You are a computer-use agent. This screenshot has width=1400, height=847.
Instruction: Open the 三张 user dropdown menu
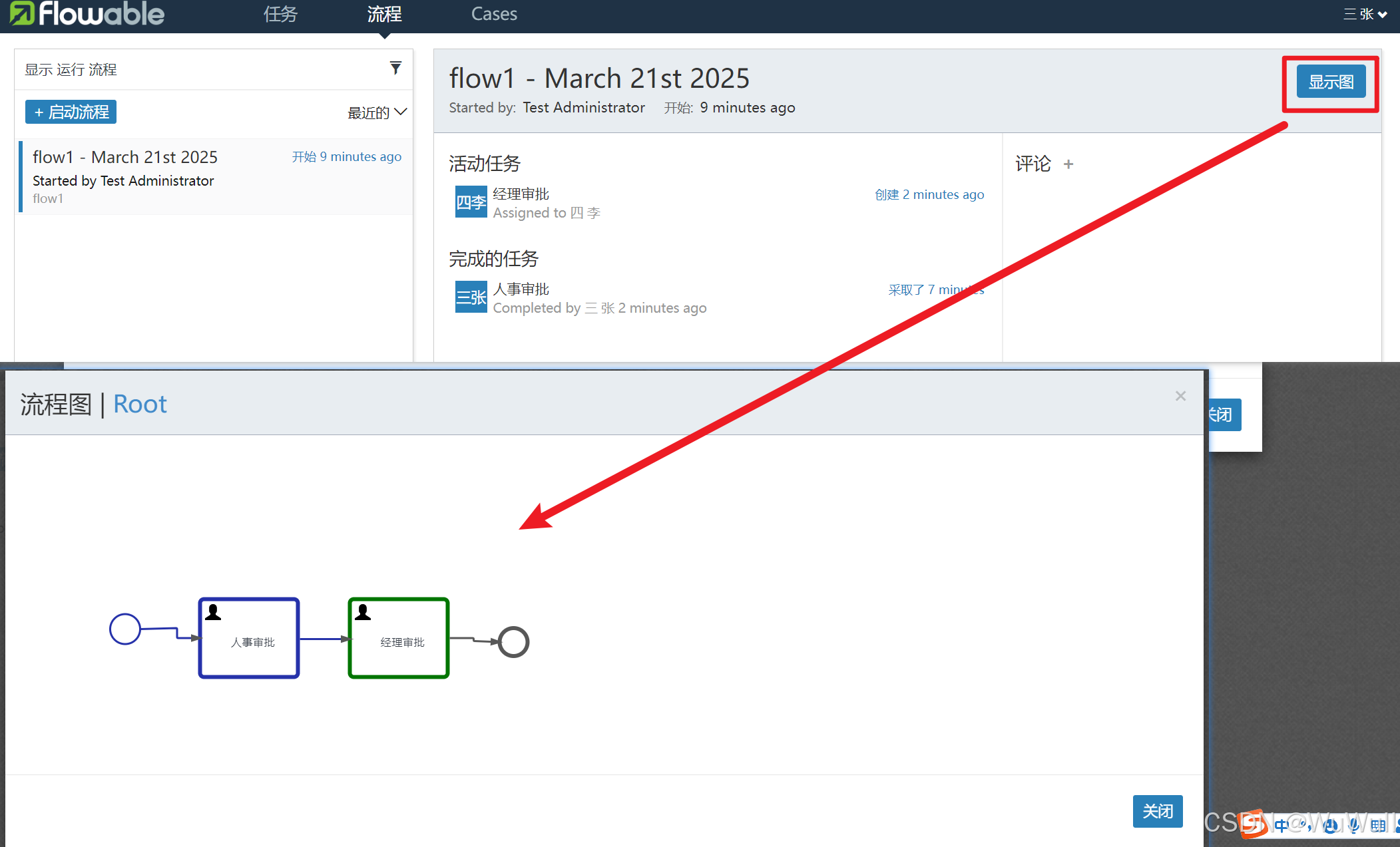coord(1365,14)
